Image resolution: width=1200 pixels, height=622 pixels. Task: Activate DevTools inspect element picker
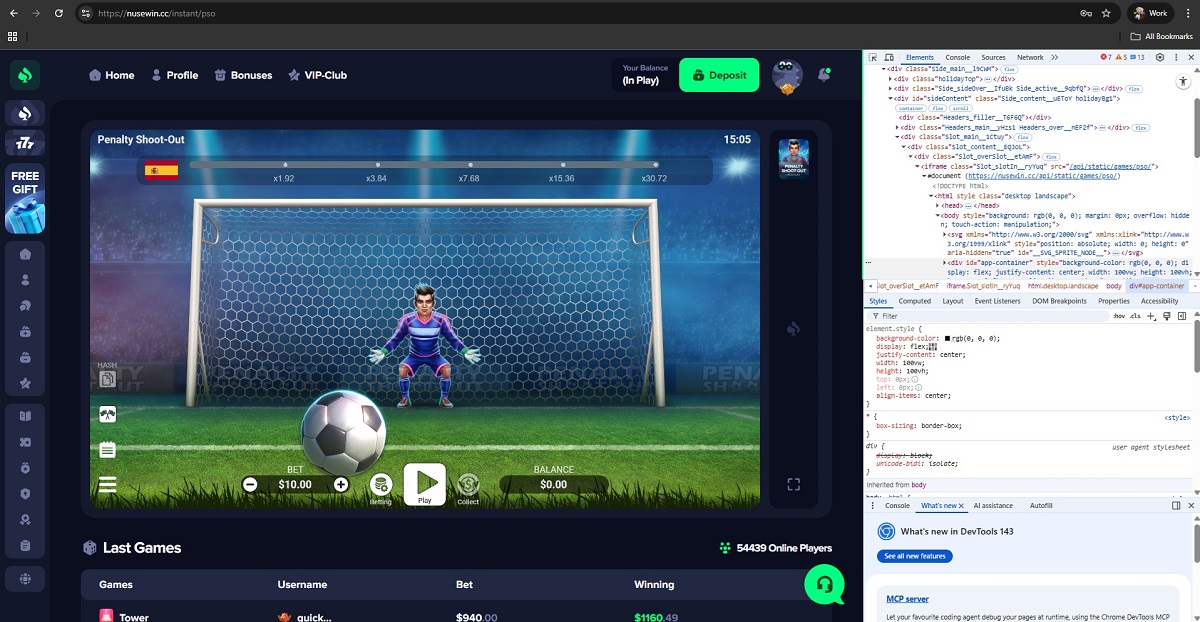pyautogui.click(x=873, y=58)
